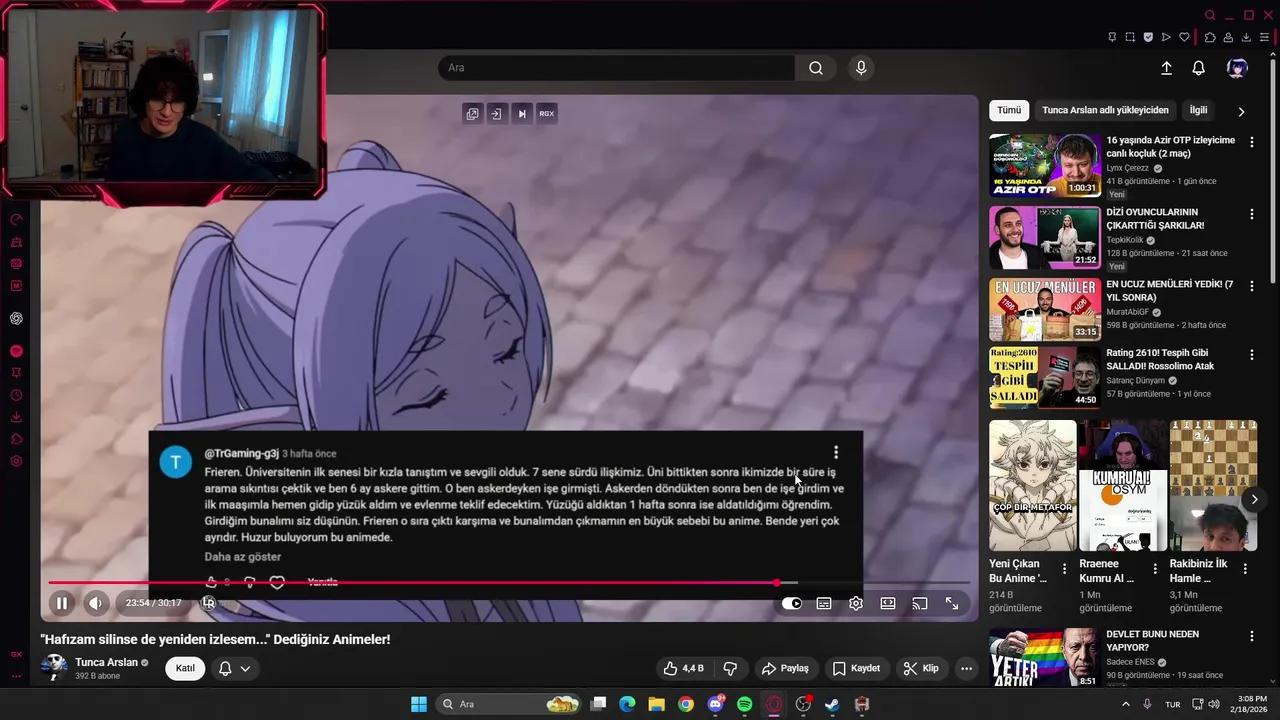Open the YouTube account avatar menu
Viewport: 1280px width, 720px height.
tap(1237, 68)
